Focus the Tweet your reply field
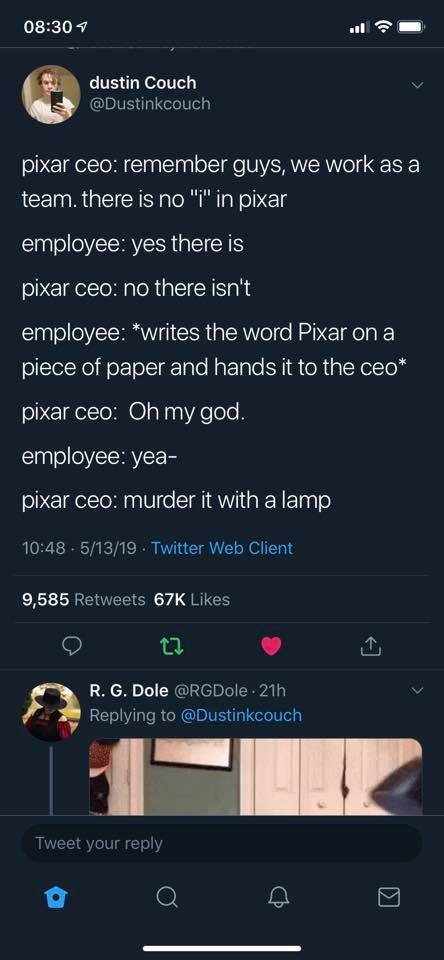The height and width of the screenshot is (960, 444). point(222,843)
